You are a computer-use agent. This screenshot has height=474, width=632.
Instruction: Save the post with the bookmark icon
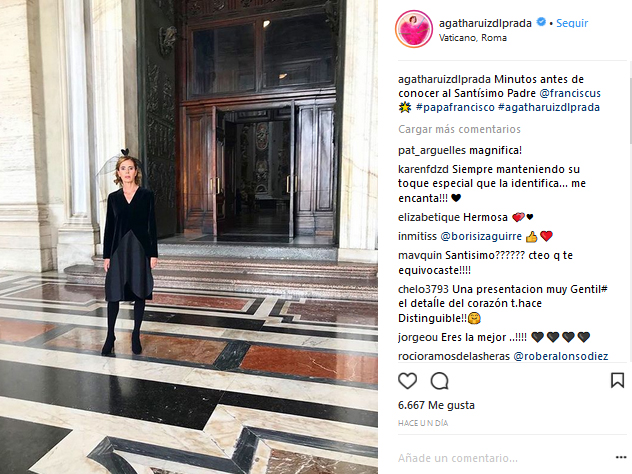617,380
